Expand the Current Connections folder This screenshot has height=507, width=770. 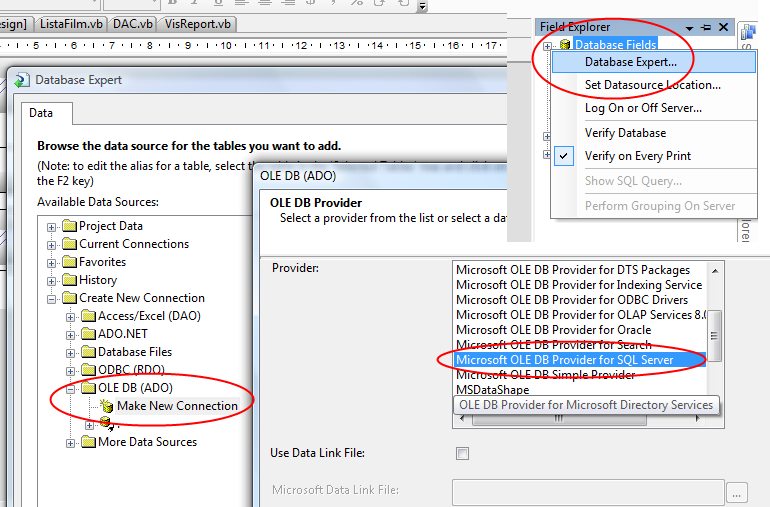(x=51, y=245)
